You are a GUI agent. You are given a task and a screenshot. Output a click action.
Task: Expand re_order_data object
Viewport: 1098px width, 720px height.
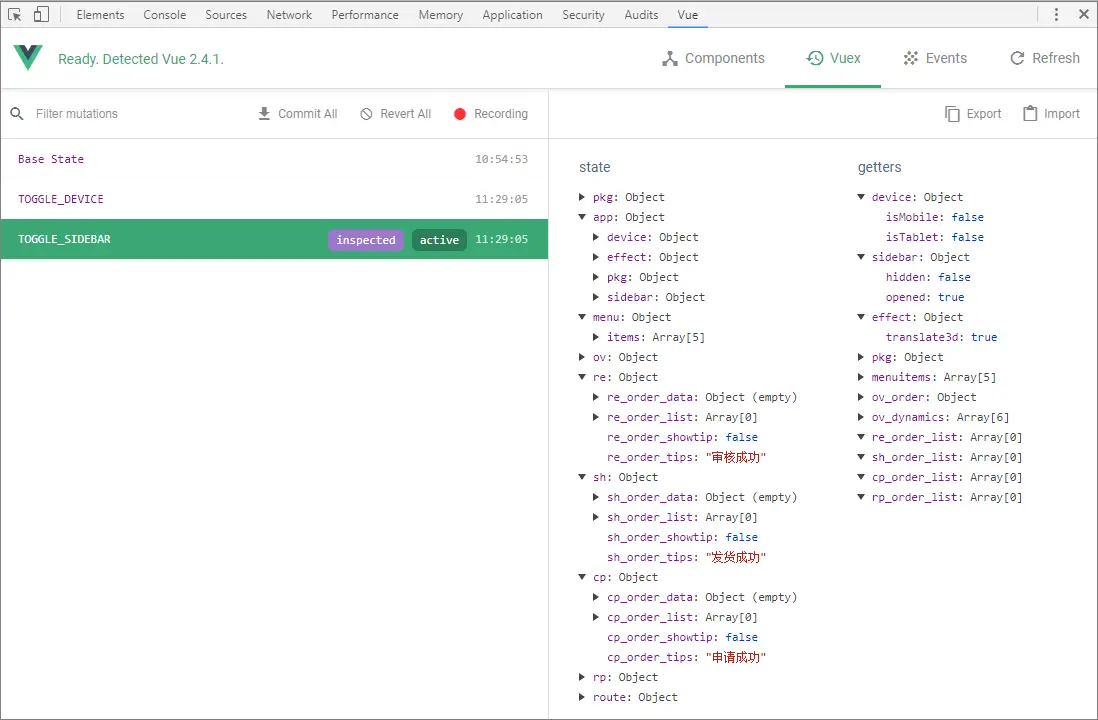tap(596, 397)
